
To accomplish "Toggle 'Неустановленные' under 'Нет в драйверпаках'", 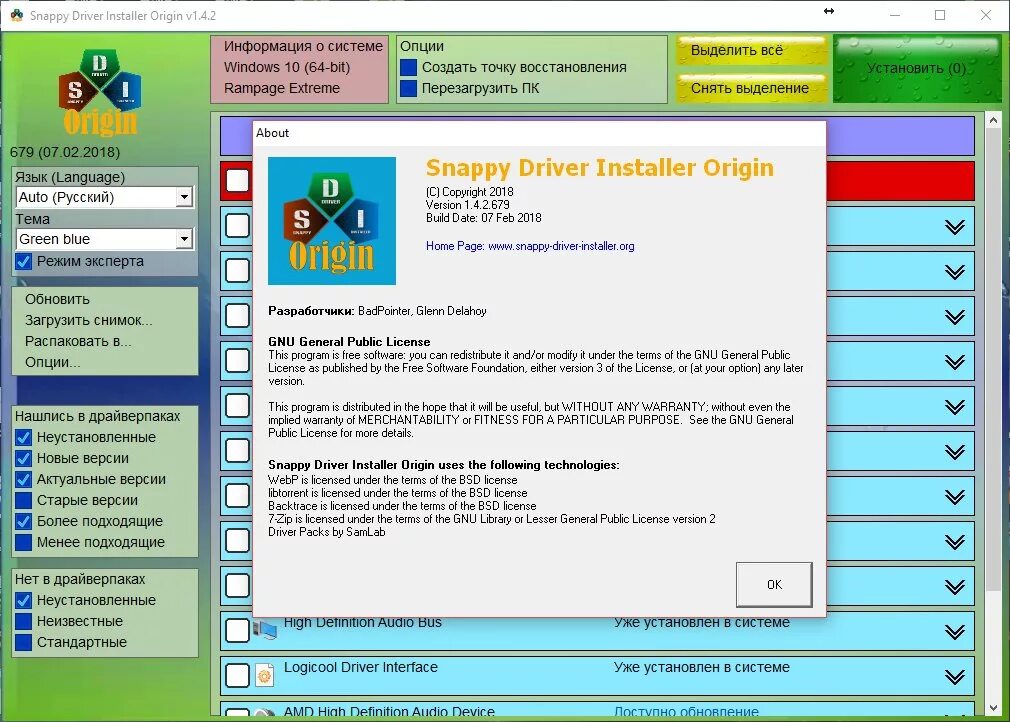I will coord(24,600).
